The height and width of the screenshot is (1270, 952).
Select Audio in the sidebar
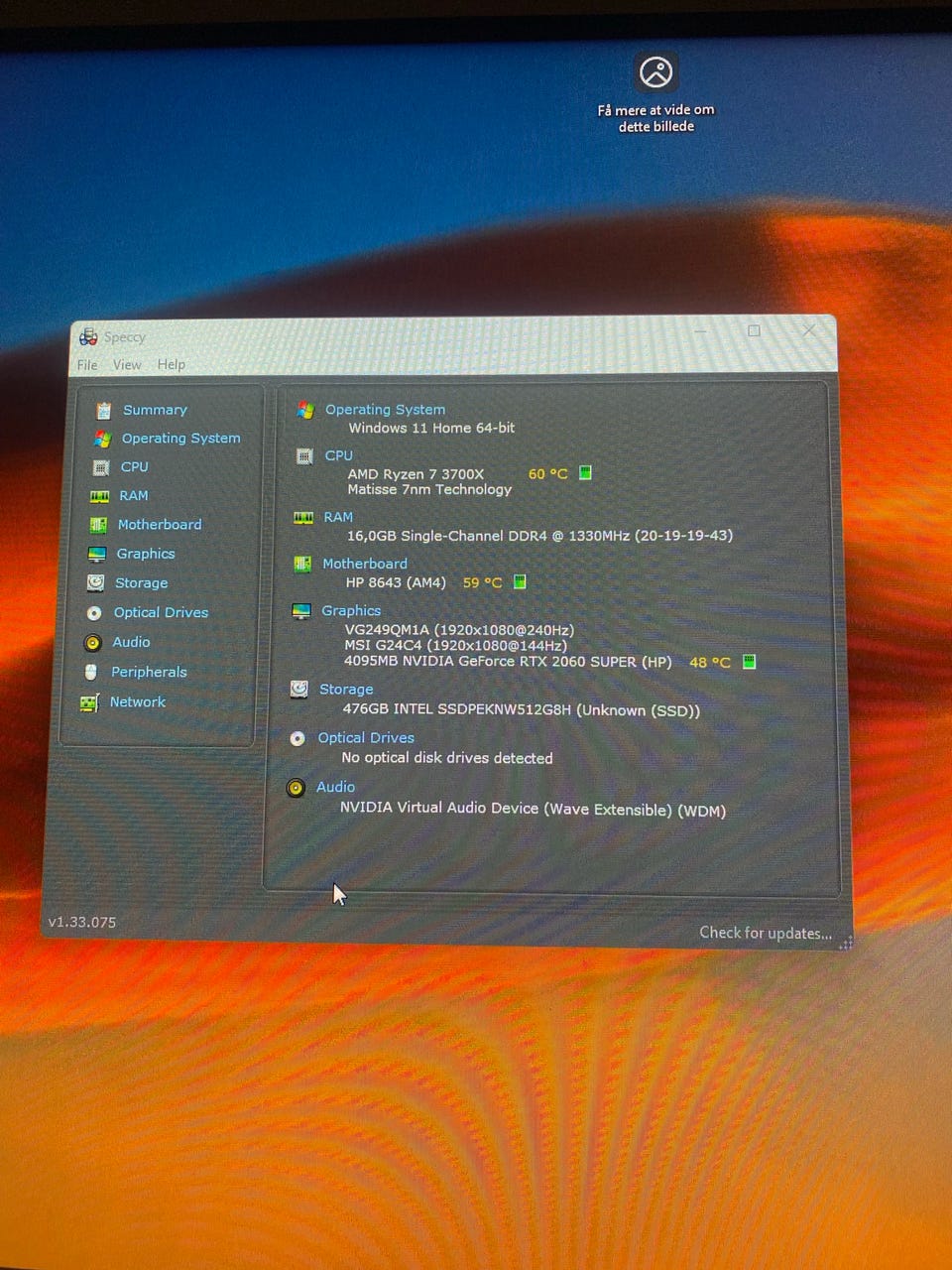pyautogui.click(x=131, y=643)
